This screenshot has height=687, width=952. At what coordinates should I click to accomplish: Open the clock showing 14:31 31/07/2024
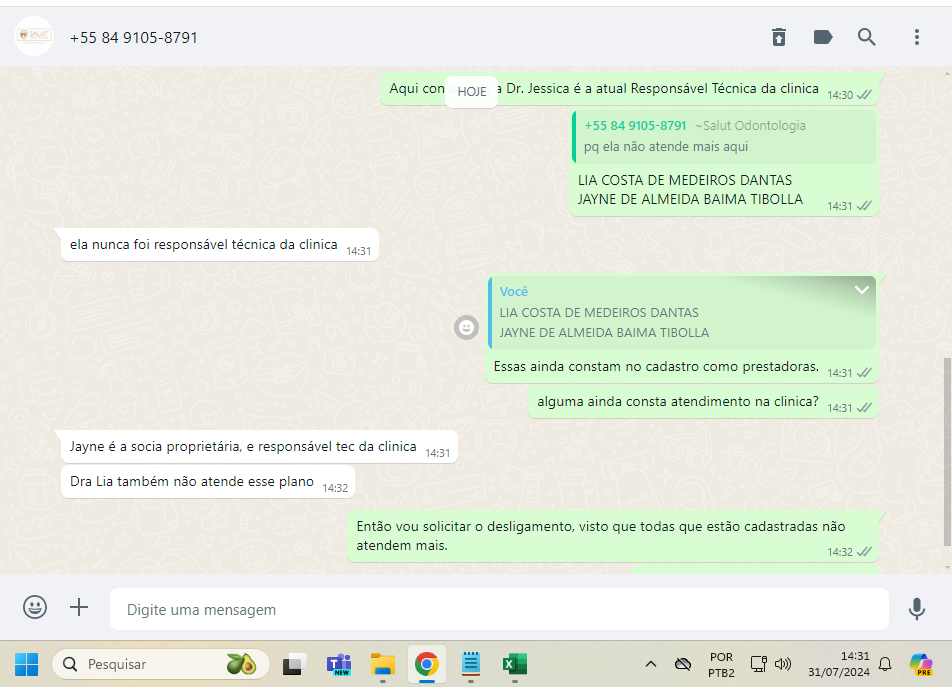coord(838,664)
